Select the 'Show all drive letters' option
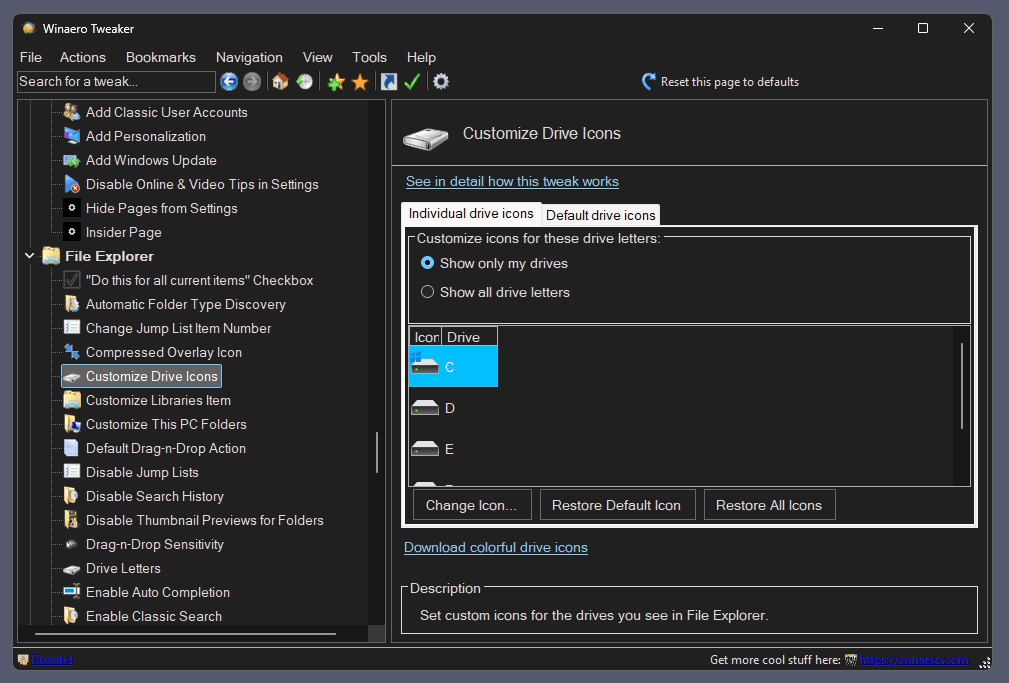This screenshot has width=1009, height=683. [428, 292]
